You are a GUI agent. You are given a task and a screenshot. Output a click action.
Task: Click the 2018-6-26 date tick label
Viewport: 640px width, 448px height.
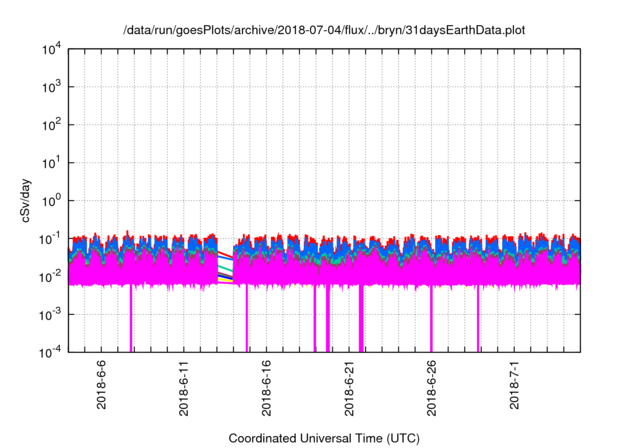pyautogui.click(x=431, y=388)
